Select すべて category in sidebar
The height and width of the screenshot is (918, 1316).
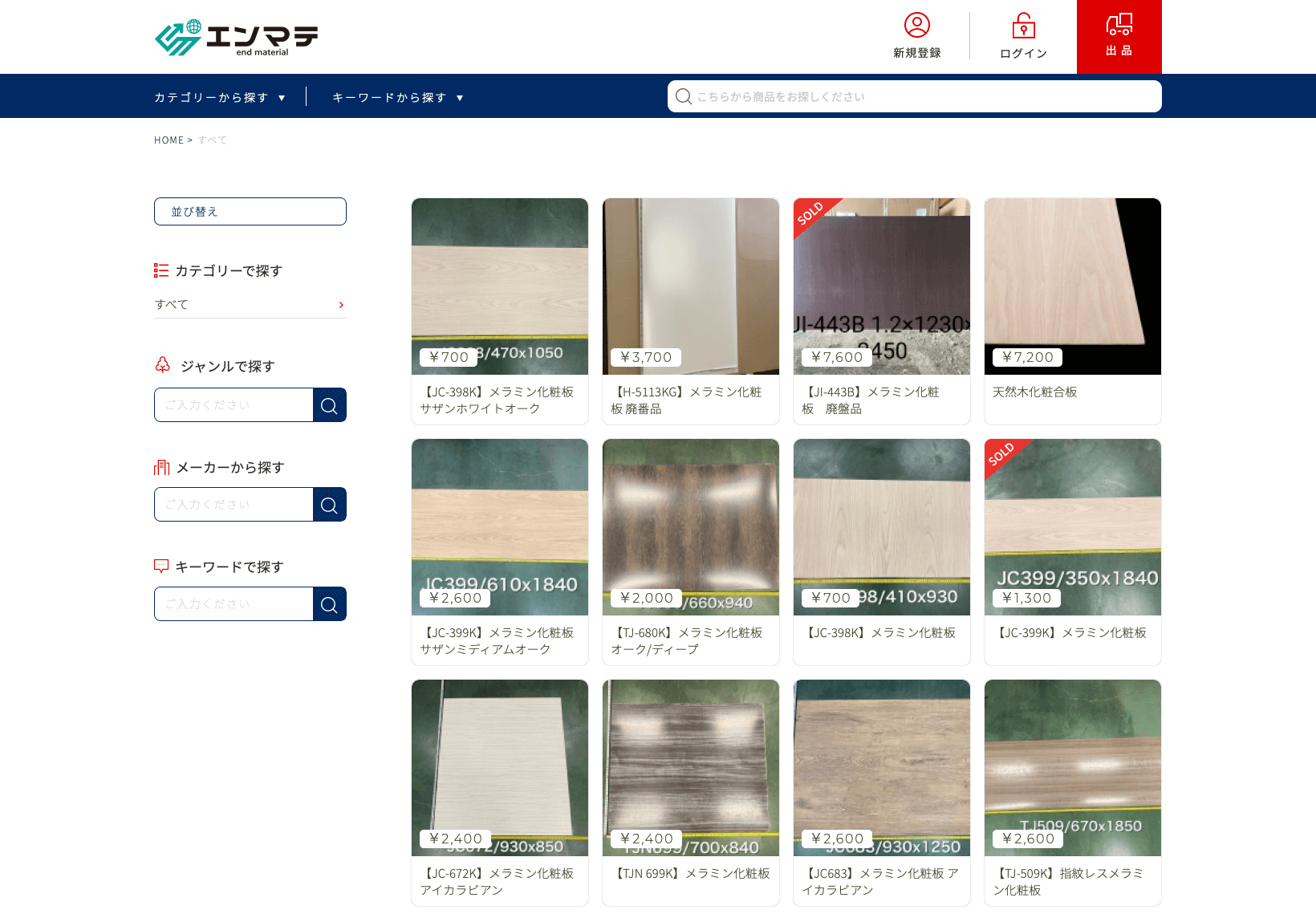click(x=249, y=305)
